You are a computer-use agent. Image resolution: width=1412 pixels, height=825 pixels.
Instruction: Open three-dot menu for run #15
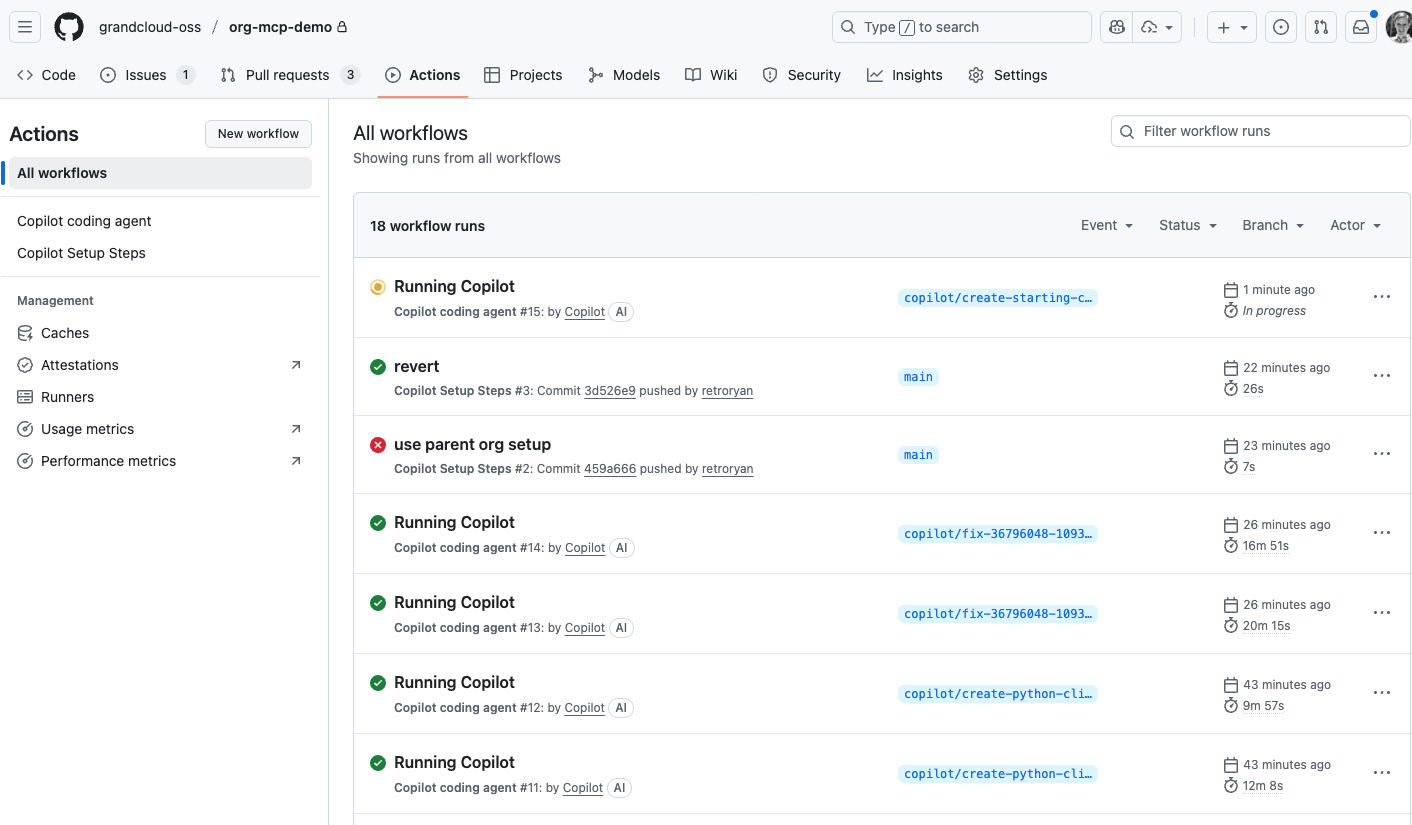point(1382,297)
